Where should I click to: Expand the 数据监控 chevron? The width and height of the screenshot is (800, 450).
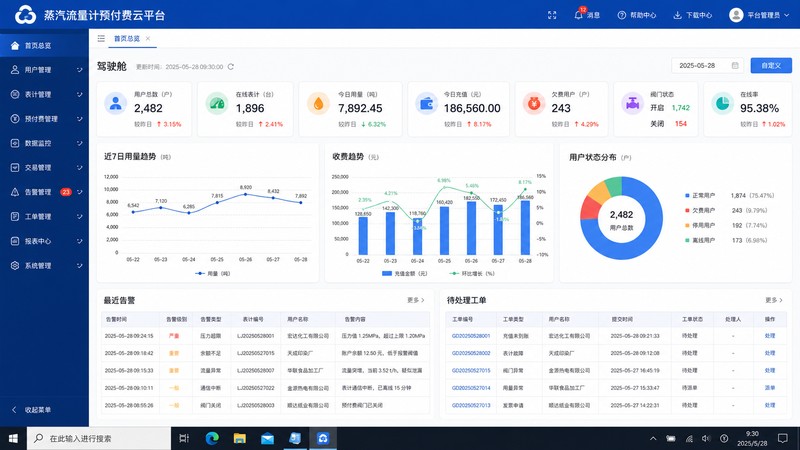(80, 143)
